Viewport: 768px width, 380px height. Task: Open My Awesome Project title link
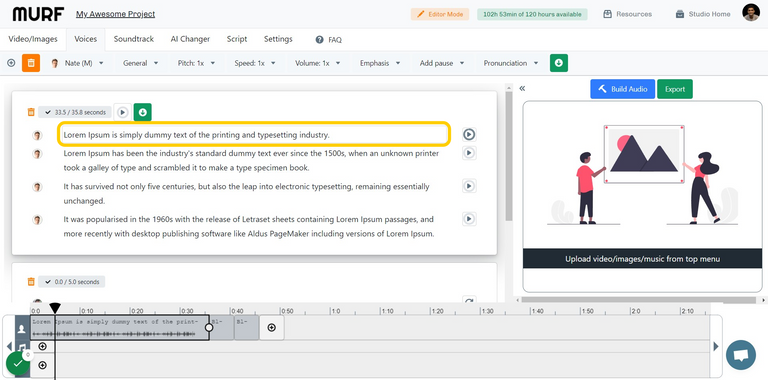(115, 14)
